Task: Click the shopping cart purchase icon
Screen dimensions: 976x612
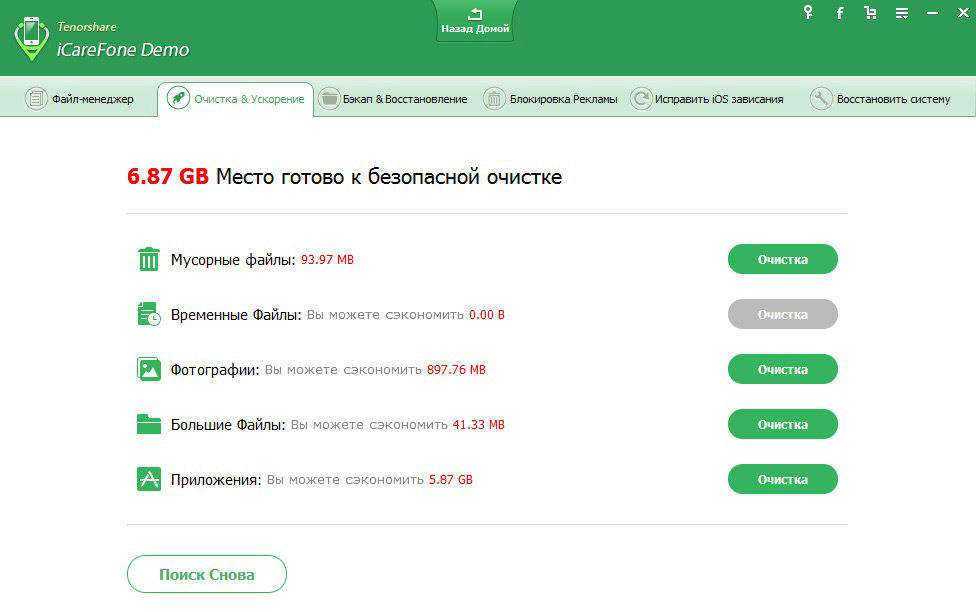Action: pyautogui.click(x=870, y=13)
